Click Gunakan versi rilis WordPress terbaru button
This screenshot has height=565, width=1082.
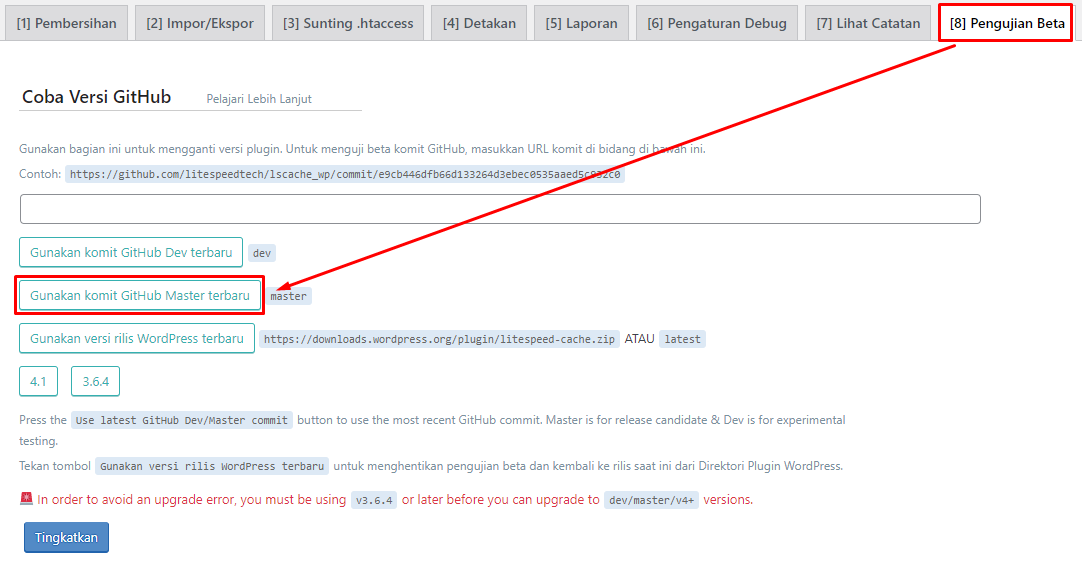click(137, 339)
